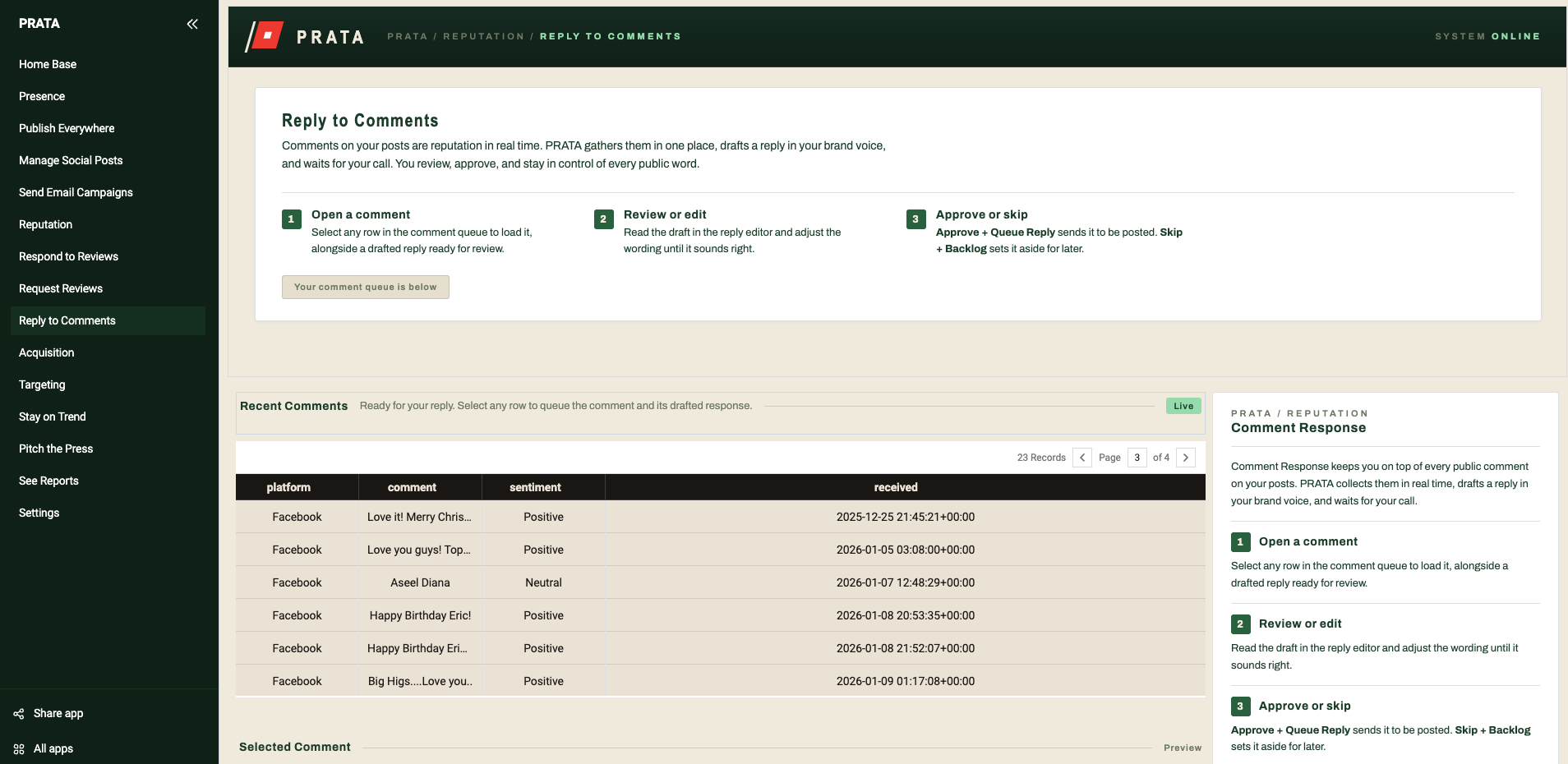This screenshot has width=1568, height=764.
Task: Open Request Reviews page
Action: coord(108,288)
